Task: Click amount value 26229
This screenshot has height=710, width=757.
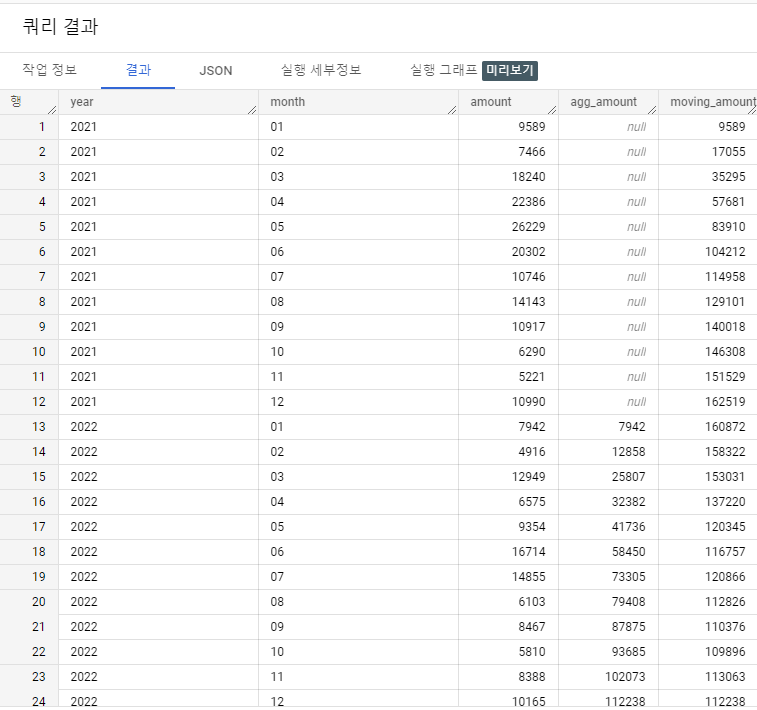Action: [x=529, y=227]
